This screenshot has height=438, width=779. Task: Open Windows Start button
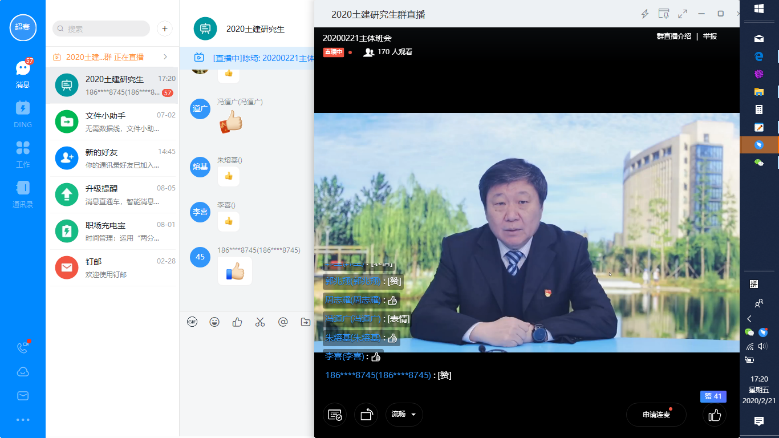click(759, 9)
